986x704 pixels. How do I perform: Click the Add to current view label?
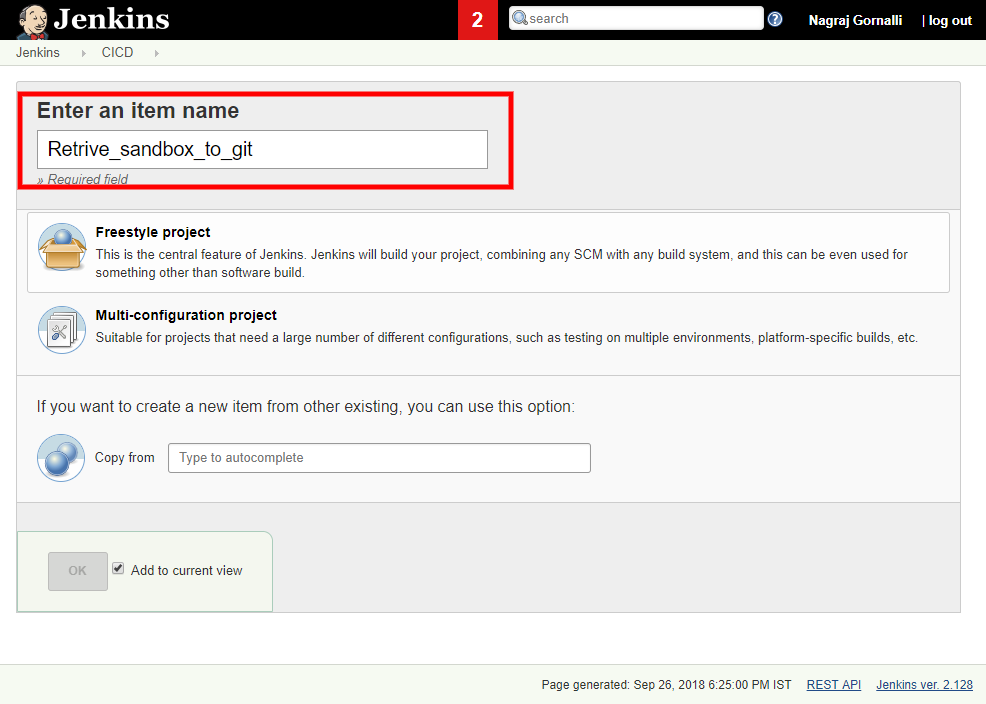(186, 570)
